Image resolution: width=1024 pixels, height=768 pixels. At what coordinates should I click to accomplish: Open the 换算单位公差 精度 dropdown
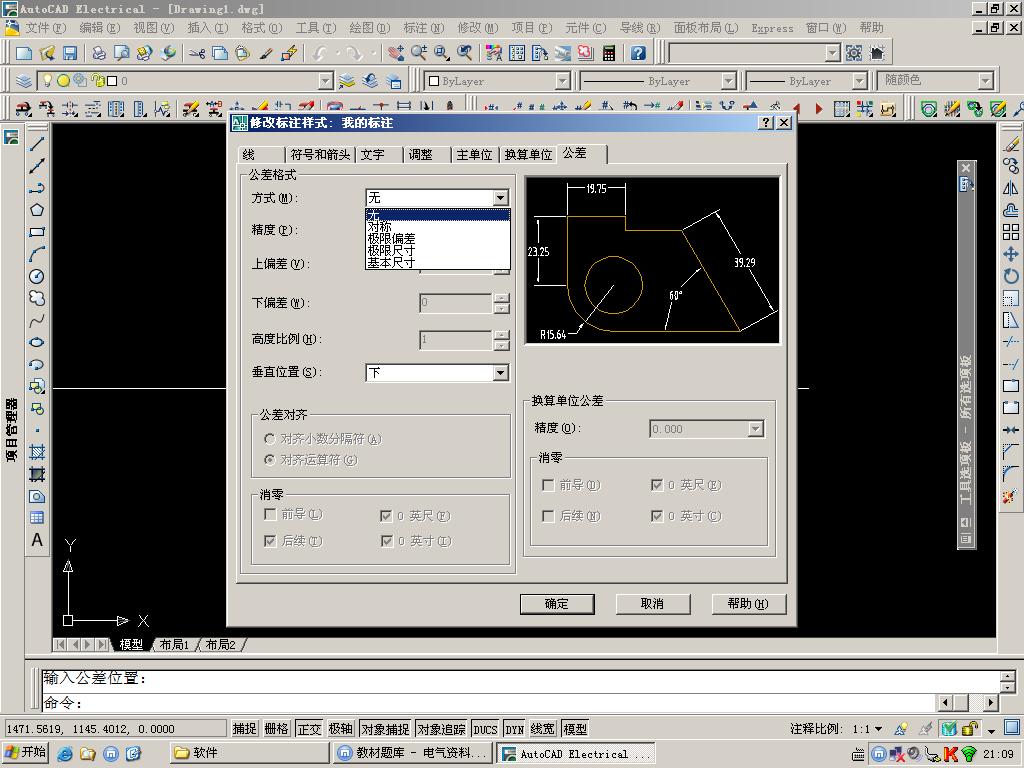tap(755, 429)
